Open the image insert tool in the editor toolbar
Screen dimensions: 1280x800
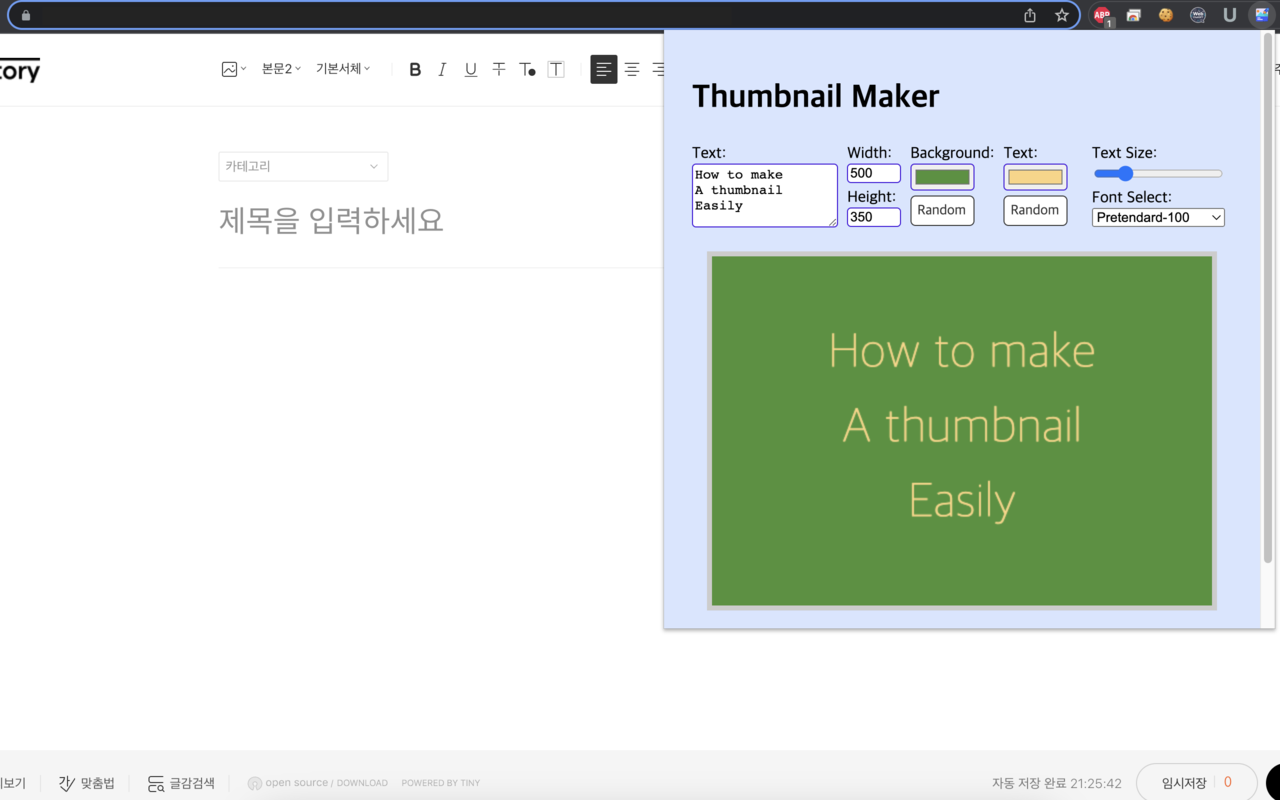(x=231, y=68)
